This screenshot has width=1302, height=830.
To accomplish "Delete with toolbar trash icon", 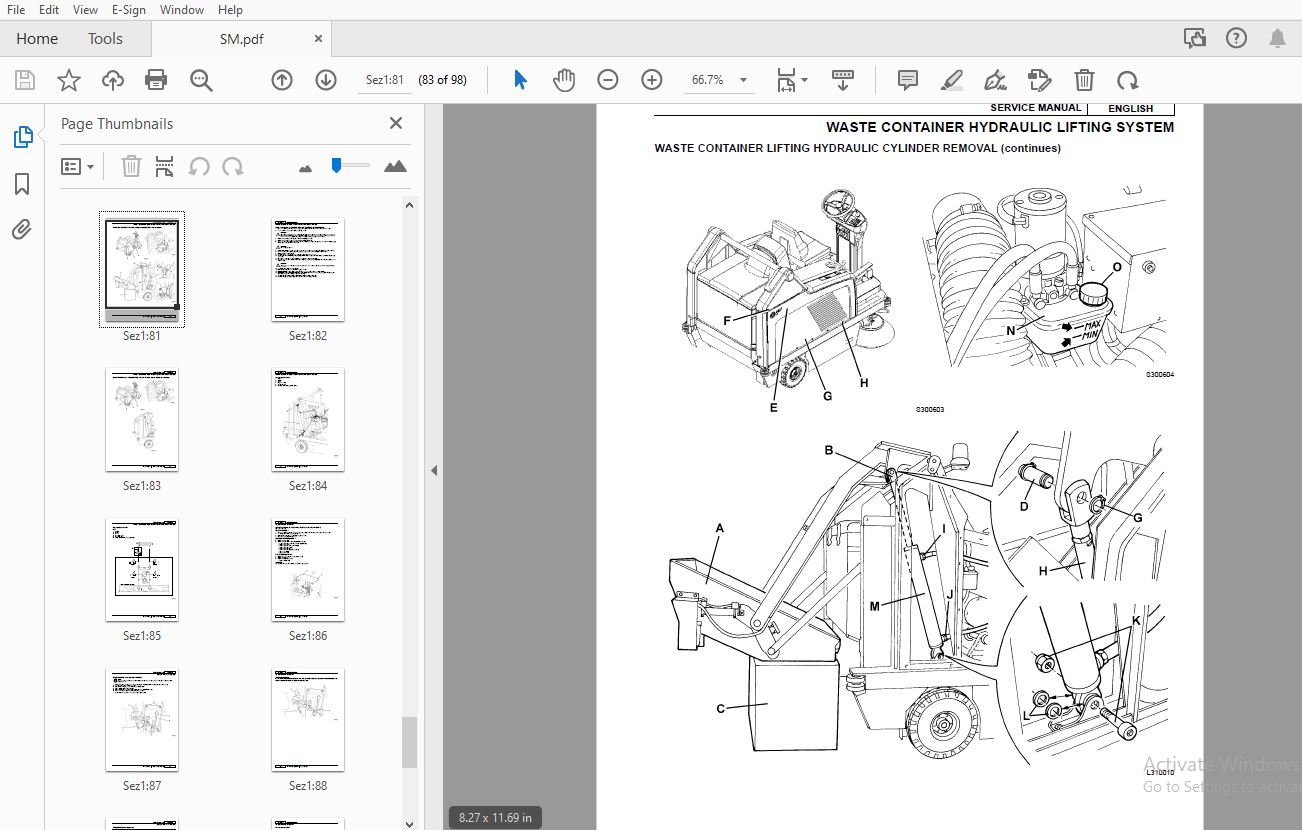I will [1084, 80].
